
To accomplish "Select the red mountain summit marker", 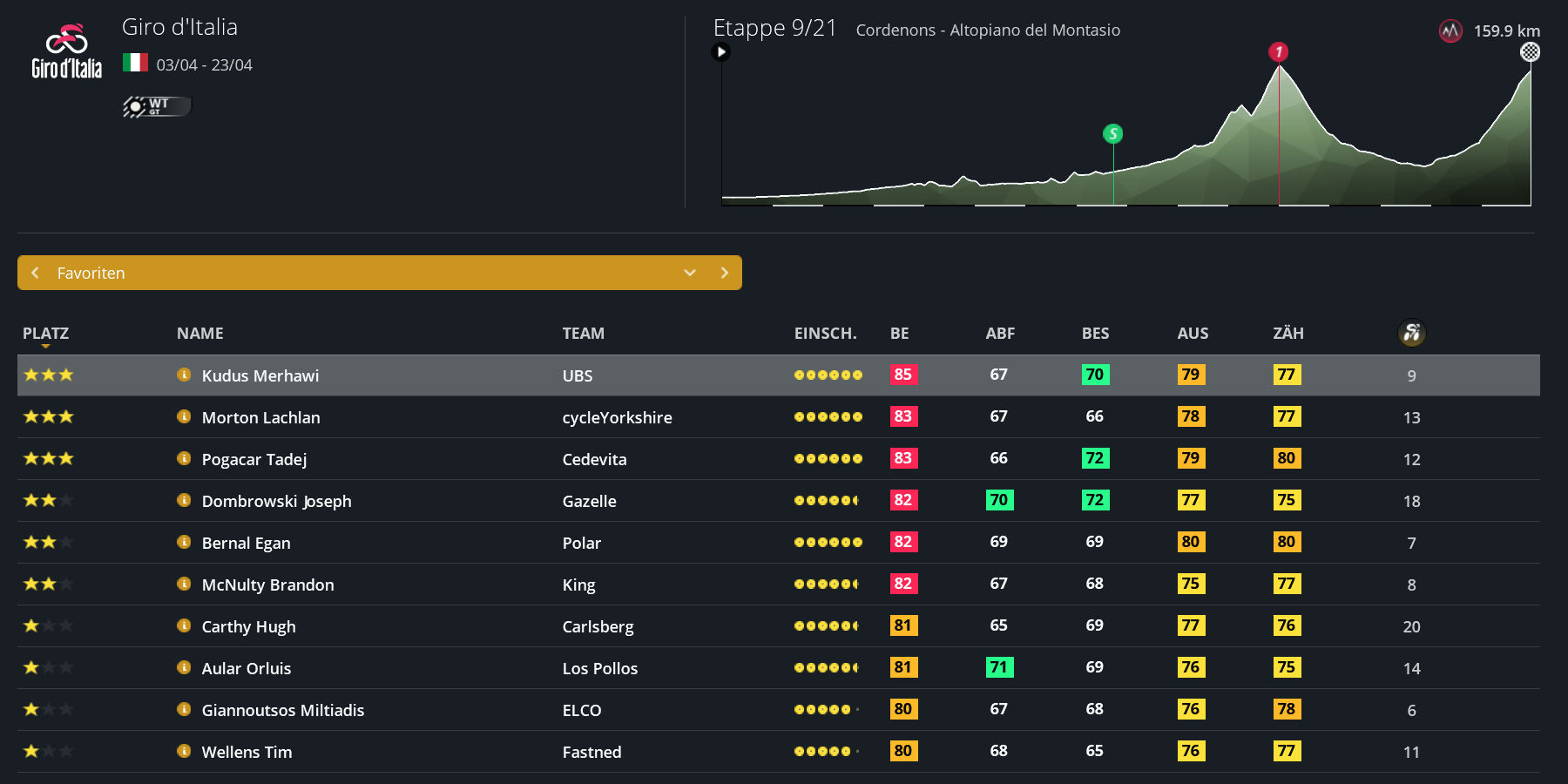I will tap(1278, 52).
